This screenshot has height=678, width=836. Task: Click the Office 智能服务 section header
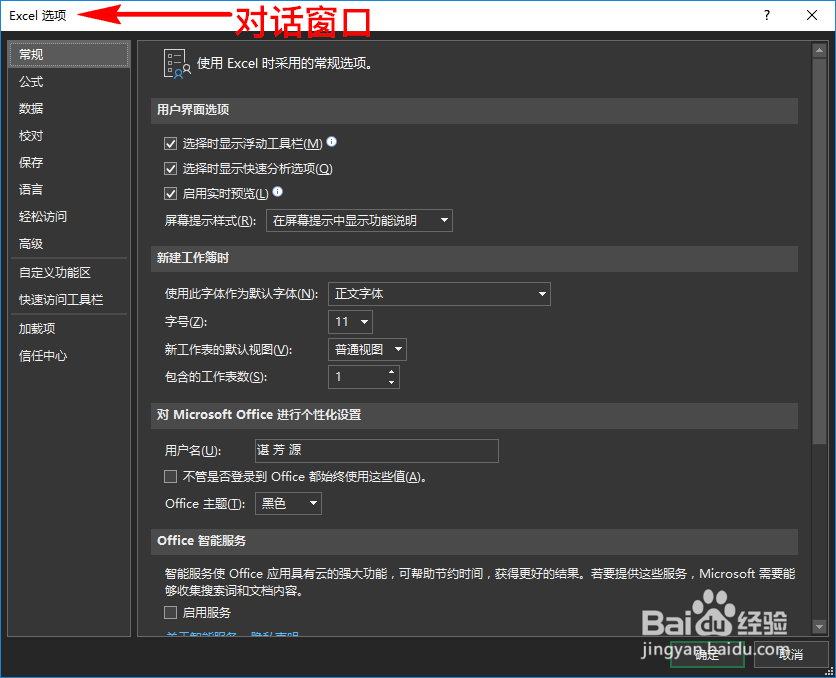[475, 541]
